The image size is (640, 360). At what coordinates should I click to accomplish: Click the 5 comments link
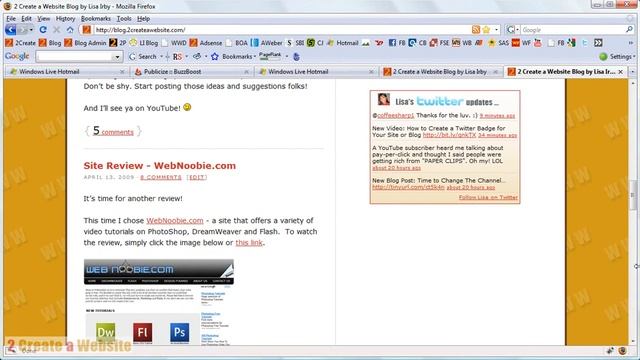(113, 131)
